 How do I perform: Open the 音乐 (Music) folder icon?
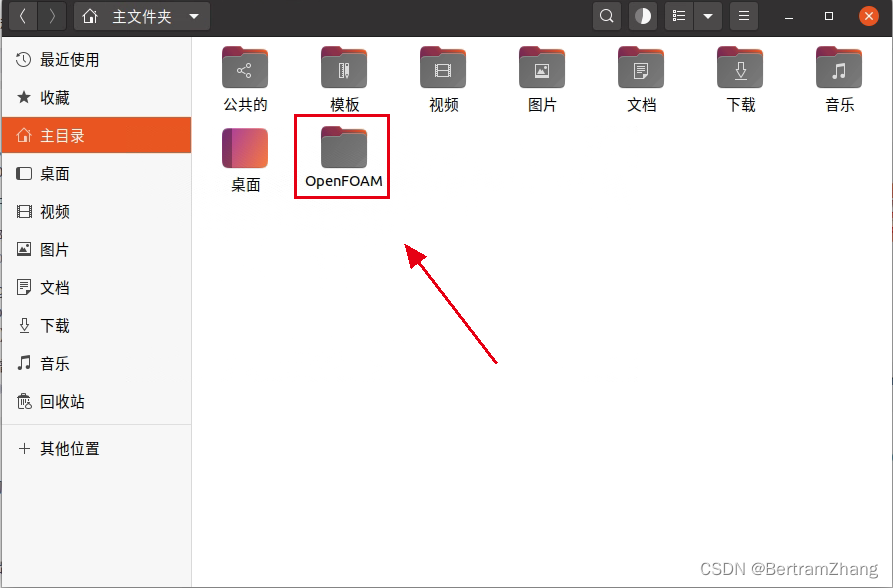click(839, 68)
